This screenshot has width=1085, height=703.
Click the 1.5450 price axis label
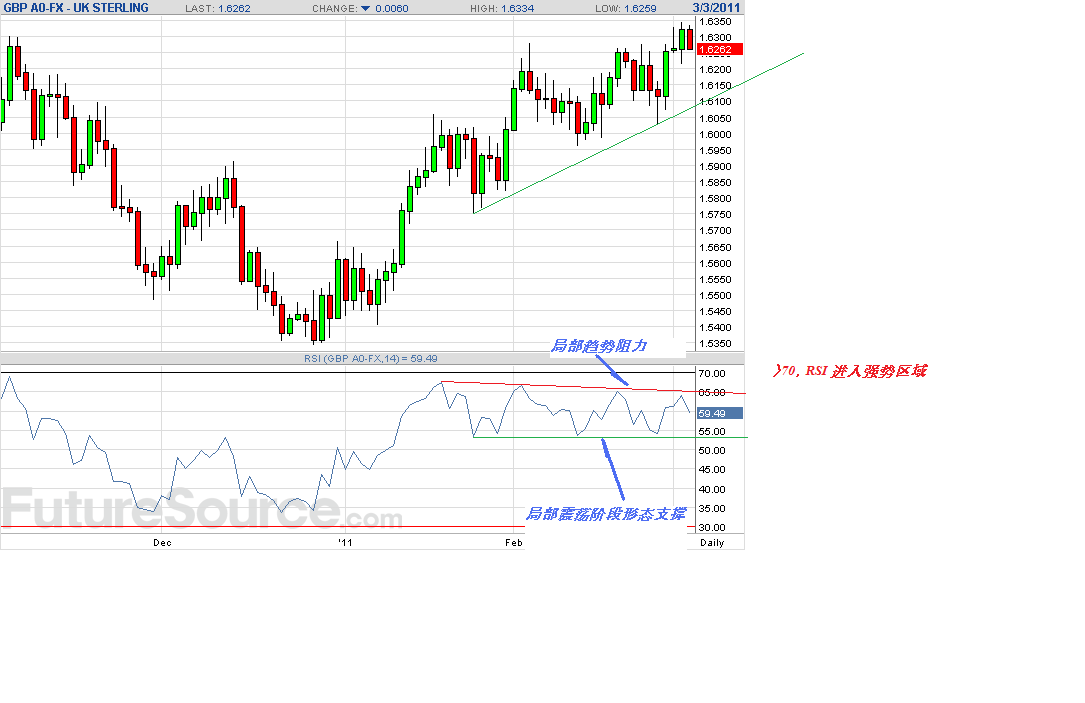(715, 311)
